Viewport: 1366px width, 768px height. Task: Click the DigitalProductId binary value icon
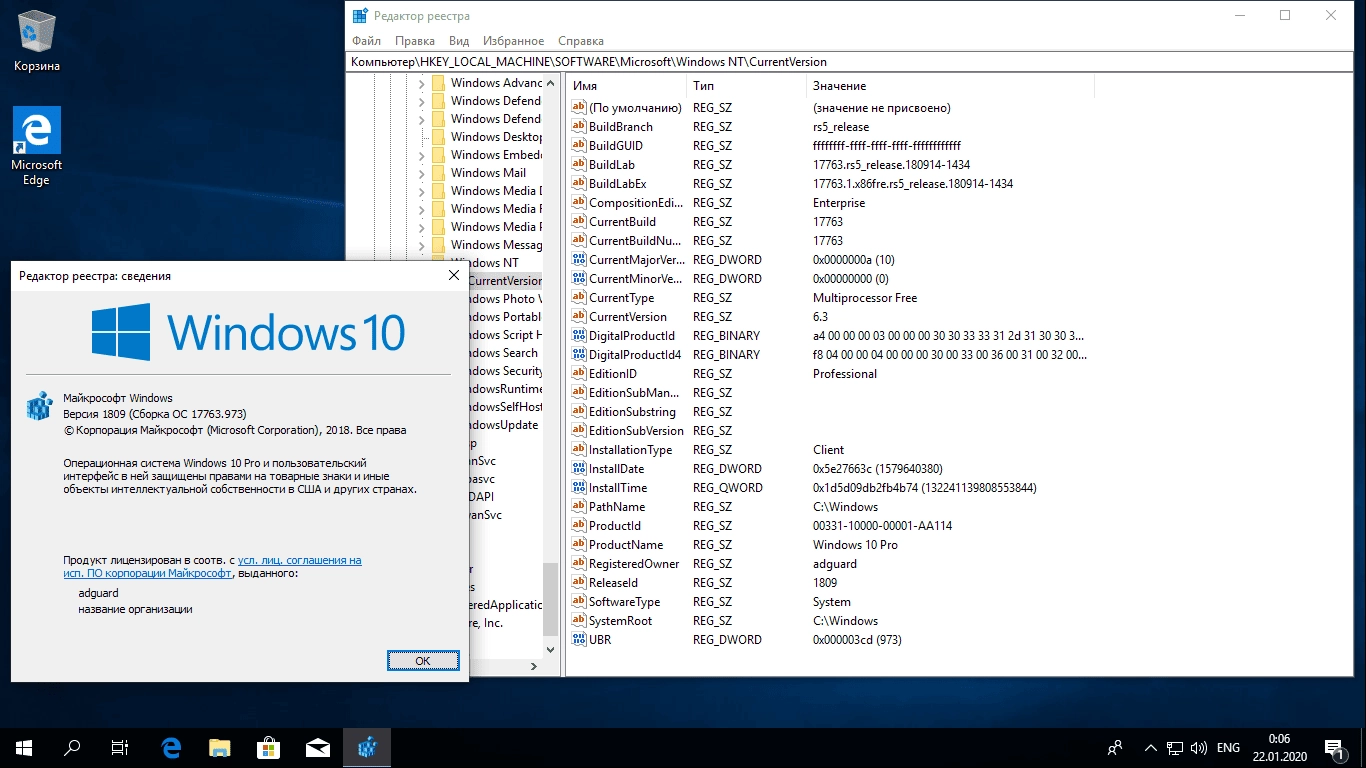[x=578, y=336]
